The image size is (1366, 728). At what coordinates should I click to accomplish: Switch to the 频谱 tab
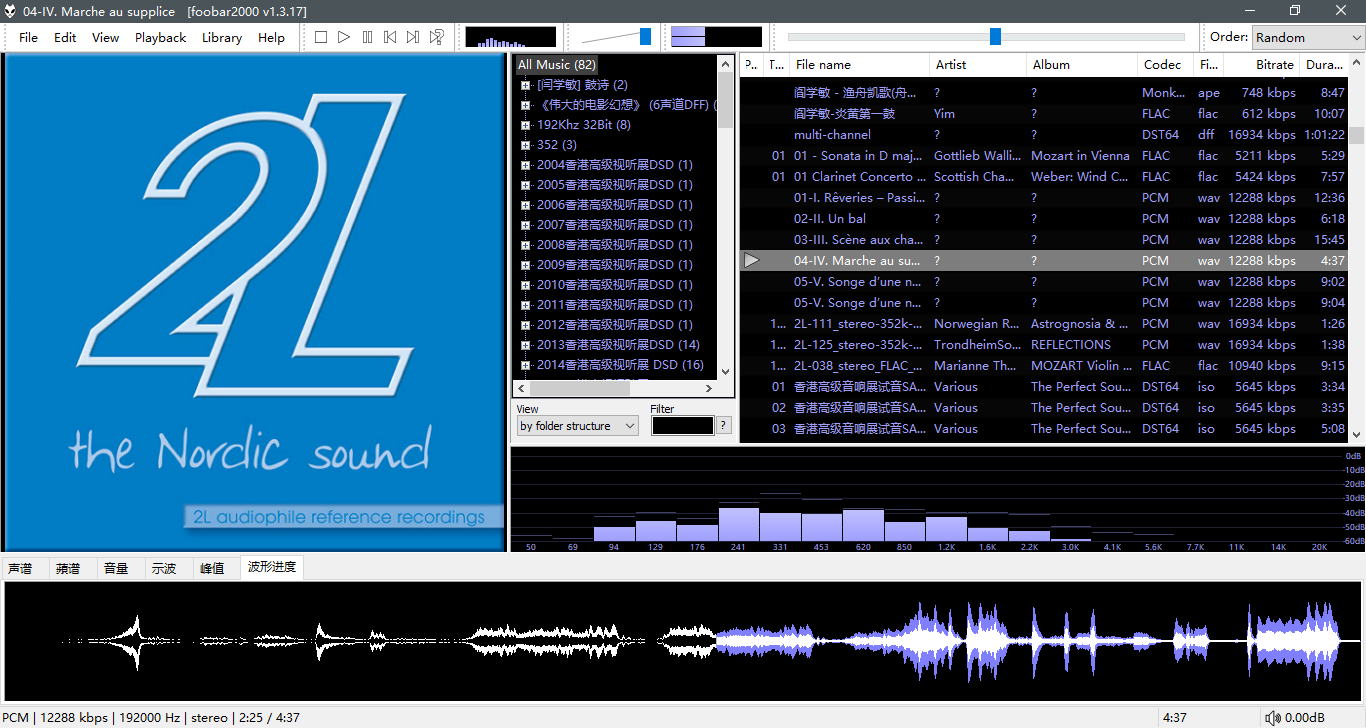pos(68,568)
